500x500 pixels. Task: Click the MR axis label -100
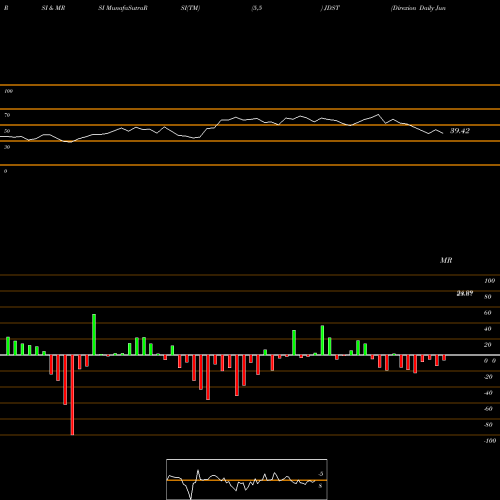click(489, 441)
